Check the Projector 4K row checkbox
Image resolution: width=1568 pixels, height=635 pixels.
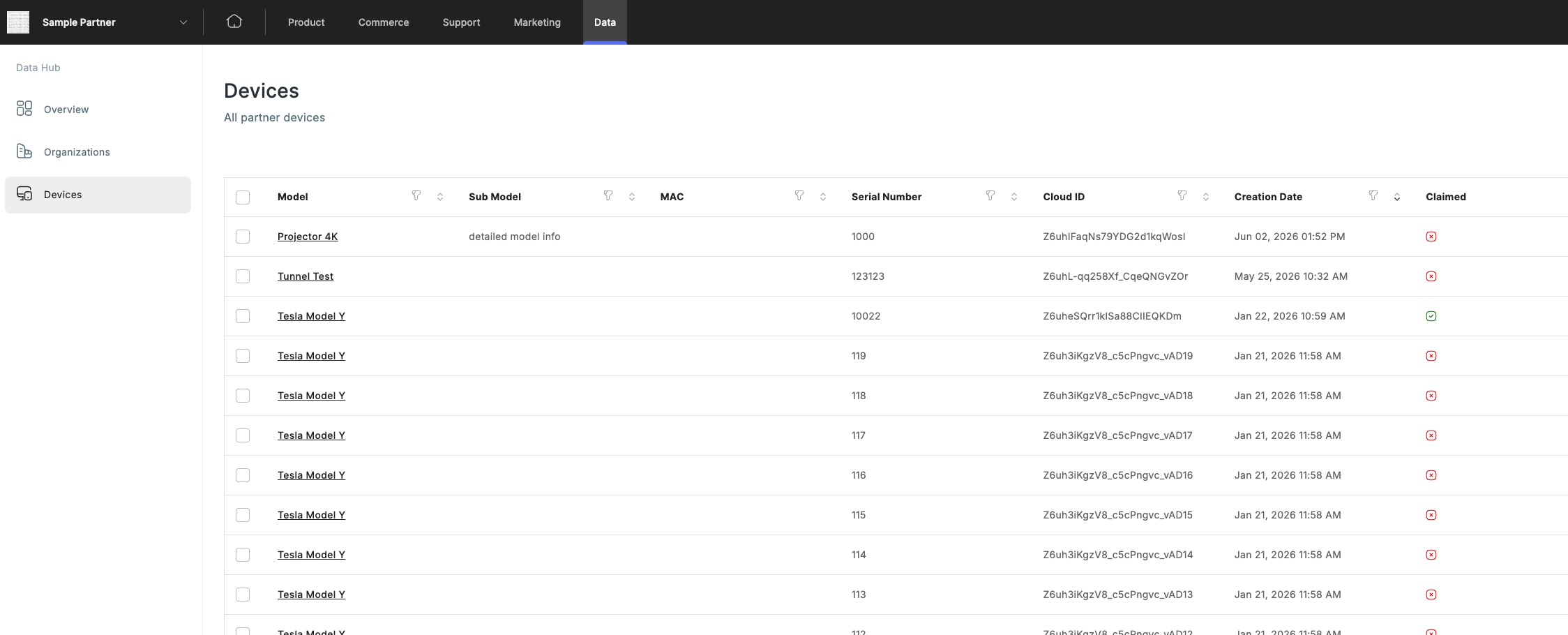tap(243, 237)
